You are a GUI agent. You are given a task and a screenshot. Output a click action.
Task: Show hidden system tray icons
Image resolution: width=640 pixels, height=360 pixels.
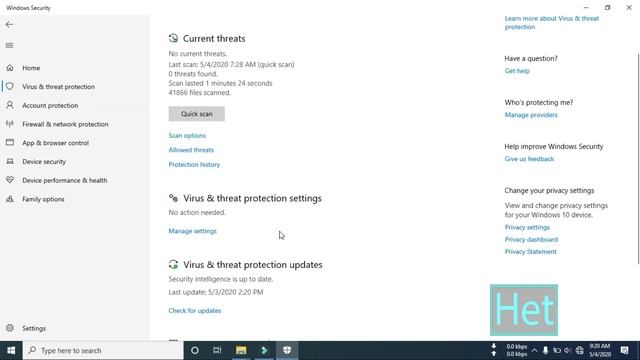tap(534, 350)
